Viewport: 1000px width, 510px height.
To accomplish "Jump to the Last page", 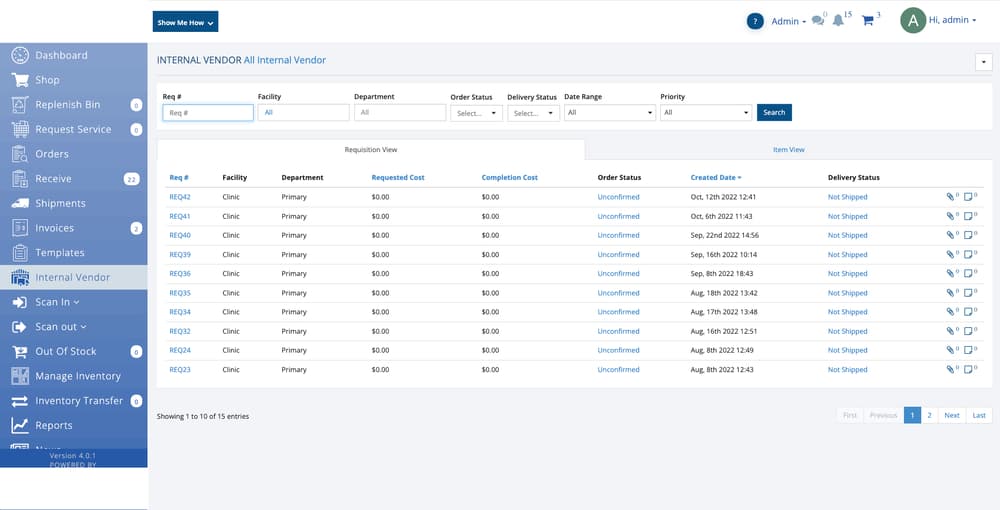I will pyautogui.click(x=979, y=416).
